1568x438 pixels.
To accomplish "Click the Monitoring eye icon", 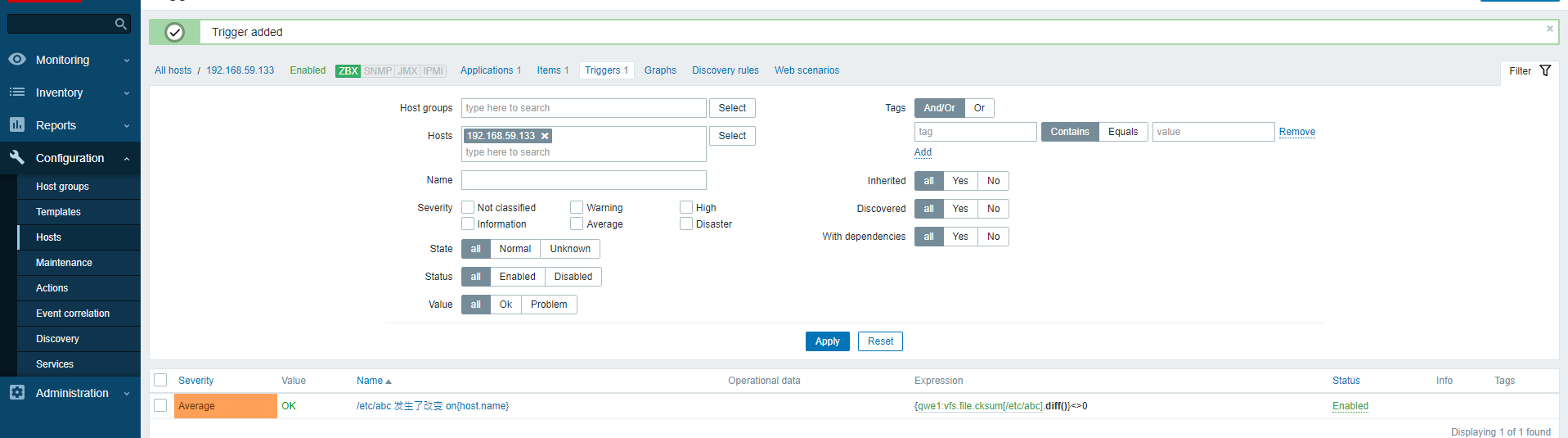I will (16, 59).
